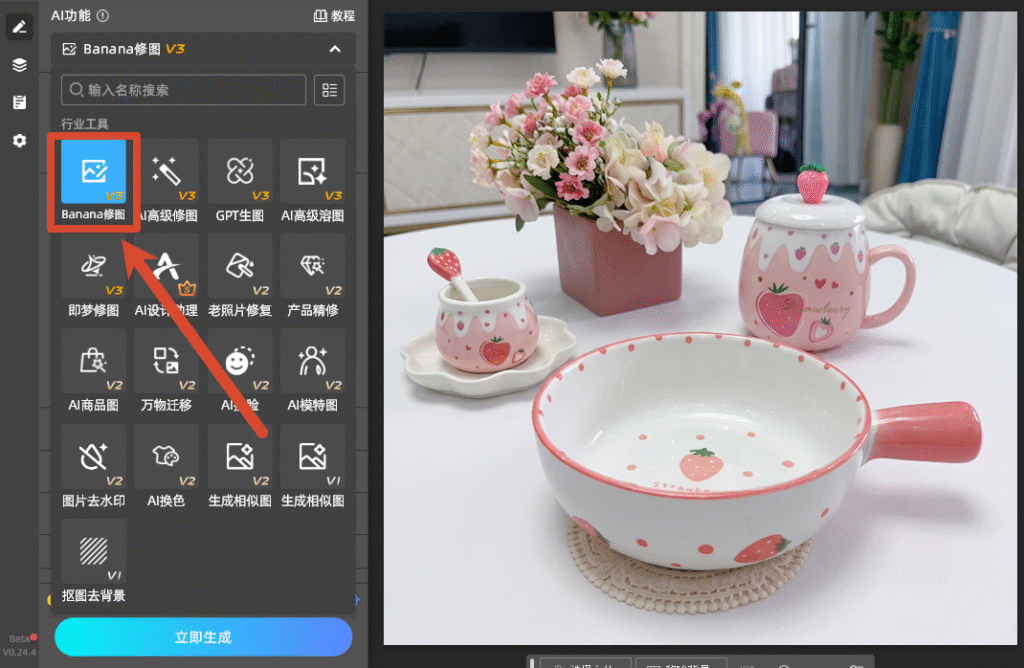
Task: Open the layers panel in sidebar
Action: tap(20, 65)
